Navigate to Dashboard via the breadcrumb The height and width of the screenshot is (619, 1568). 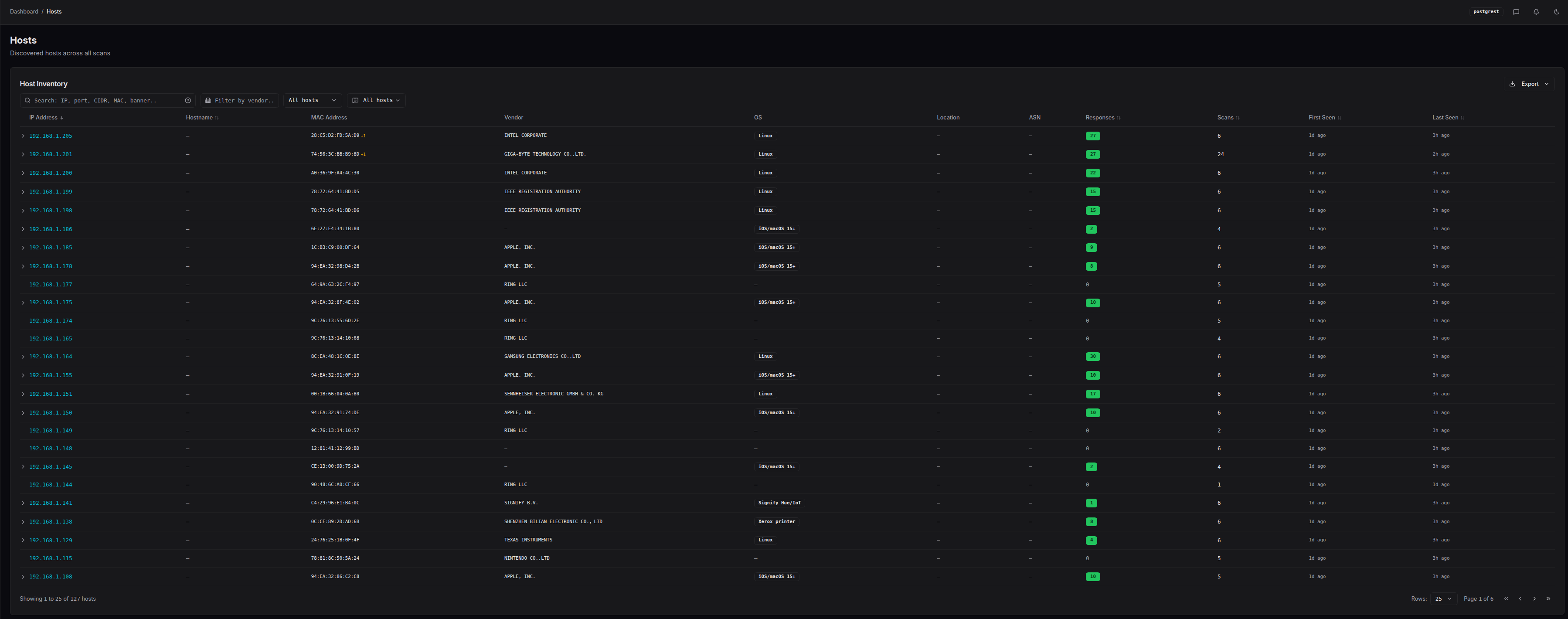(24, 11)
